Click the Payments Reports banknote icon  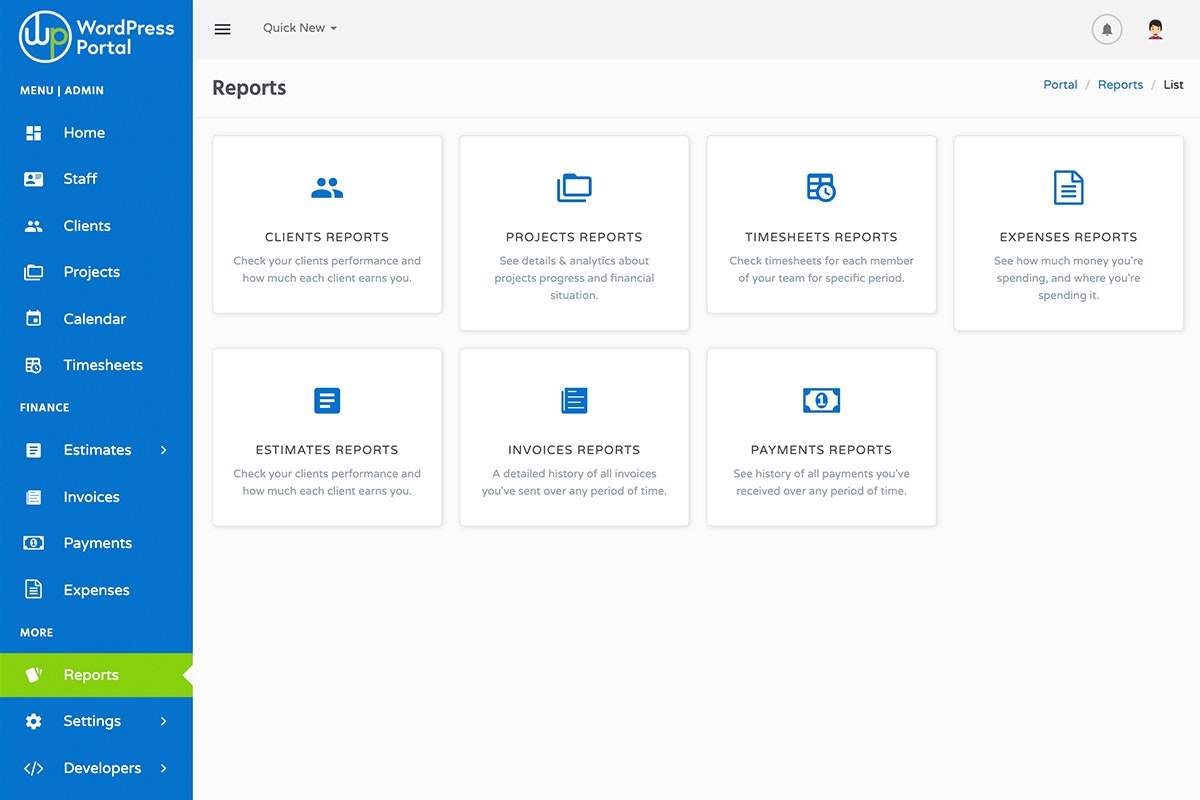click(x=820, y=400)
